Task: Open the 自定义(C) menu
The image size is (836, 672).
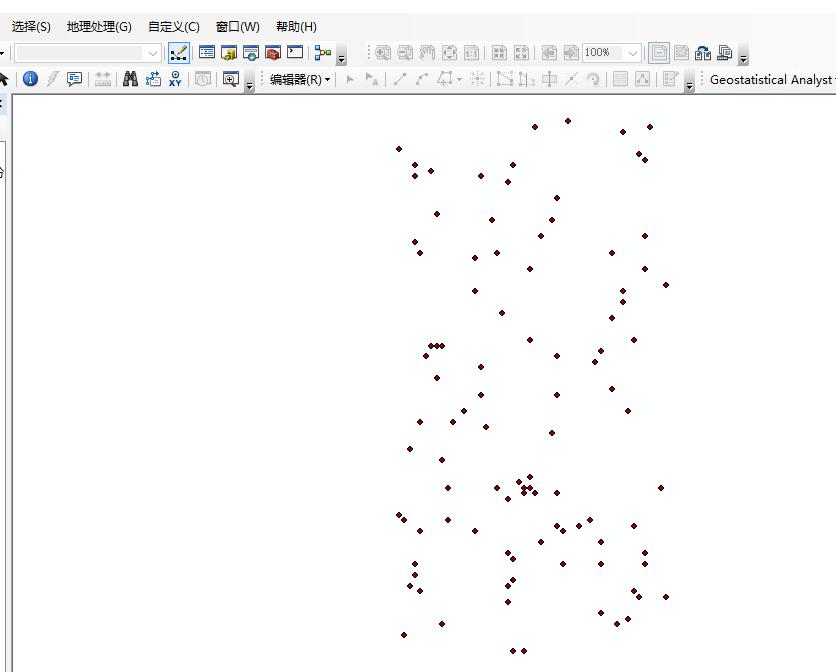Action: [x=174, y=27]
